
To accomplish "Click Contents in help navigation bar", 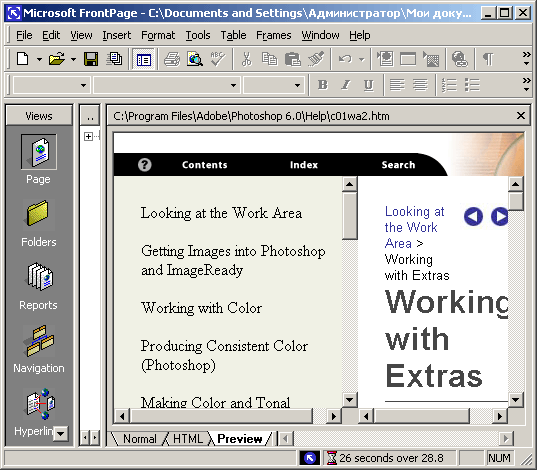I will point(204,165).
